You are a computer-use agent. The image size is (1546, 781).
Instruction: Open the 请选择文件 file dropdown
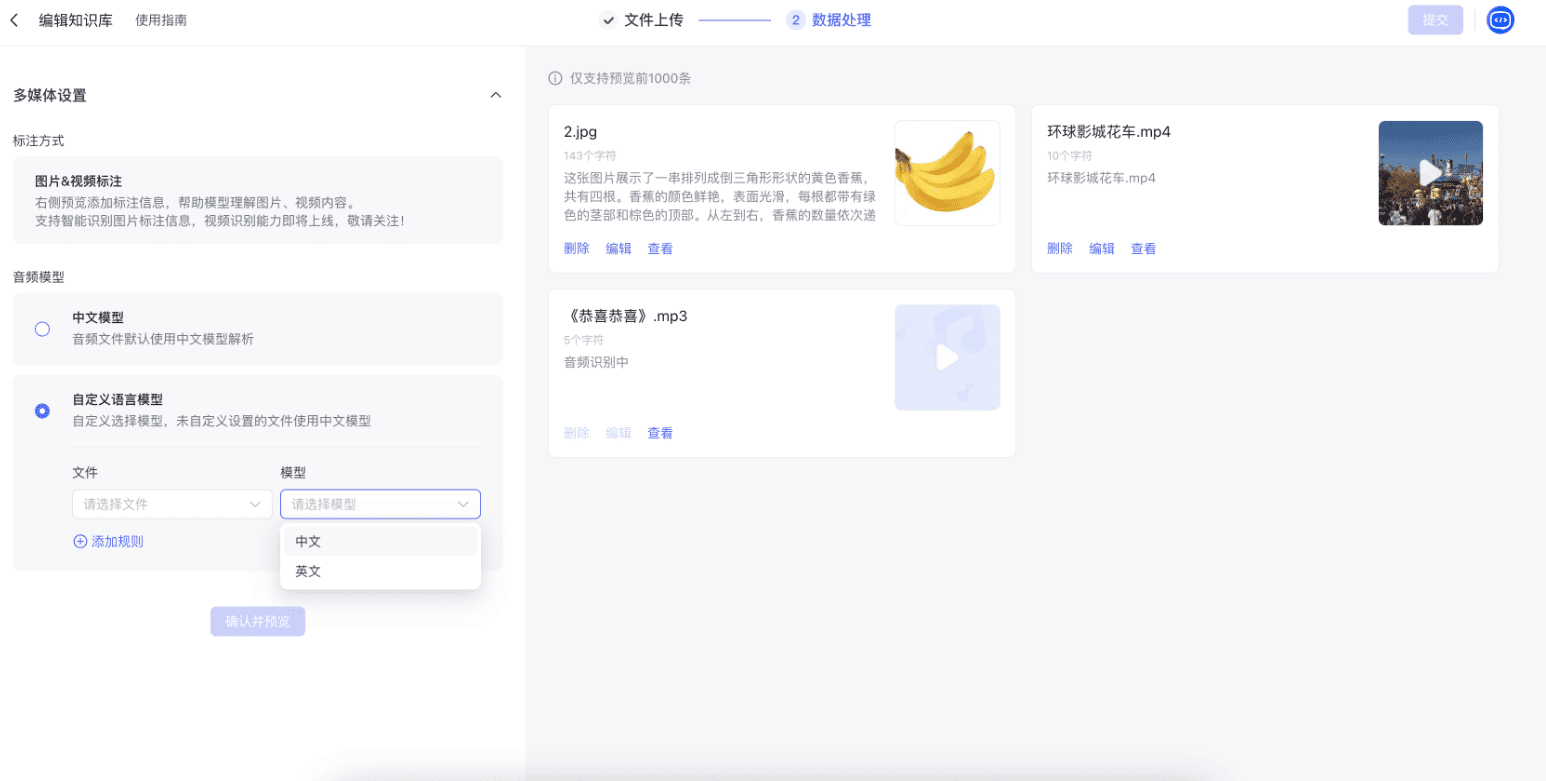(172, 504)
